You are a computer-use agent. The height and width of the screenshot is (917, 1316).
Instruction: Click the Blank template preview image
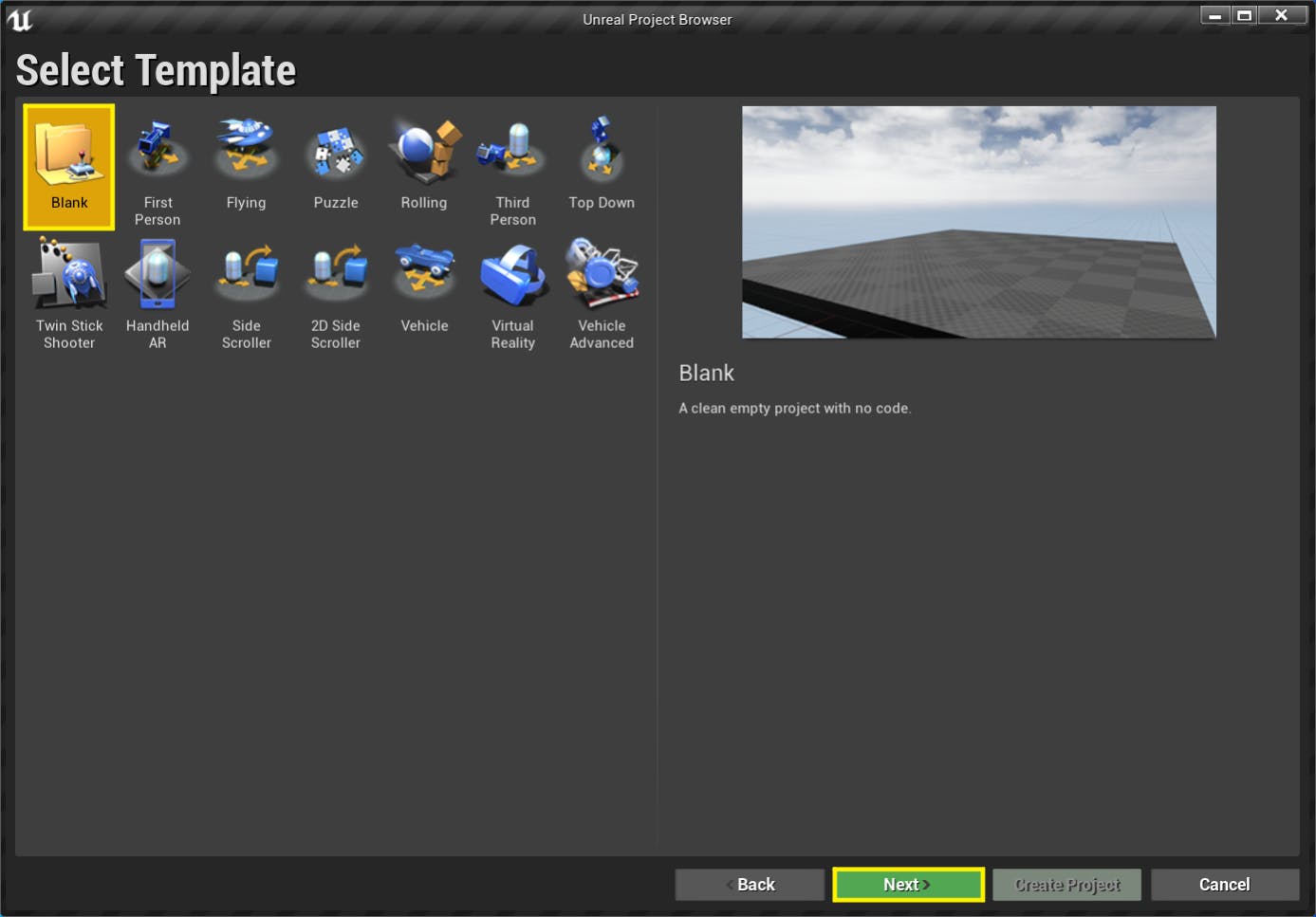click(x=978, y=221)
